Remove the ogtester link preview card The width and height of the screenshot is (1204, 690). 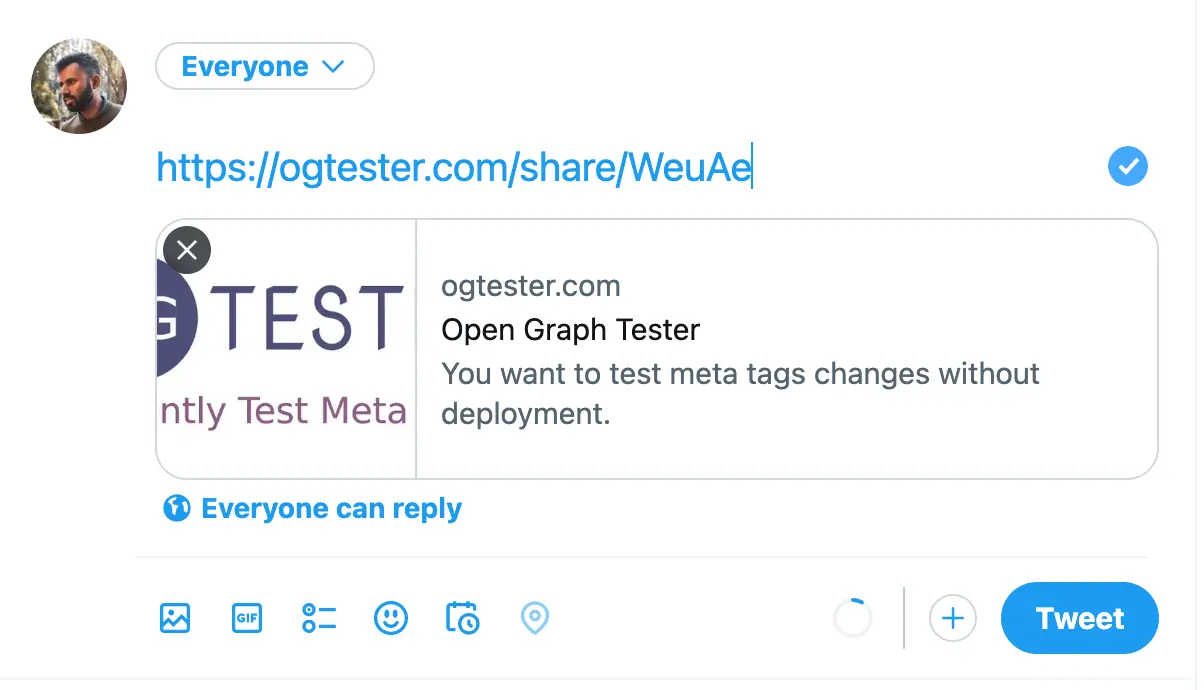[187, 250]
